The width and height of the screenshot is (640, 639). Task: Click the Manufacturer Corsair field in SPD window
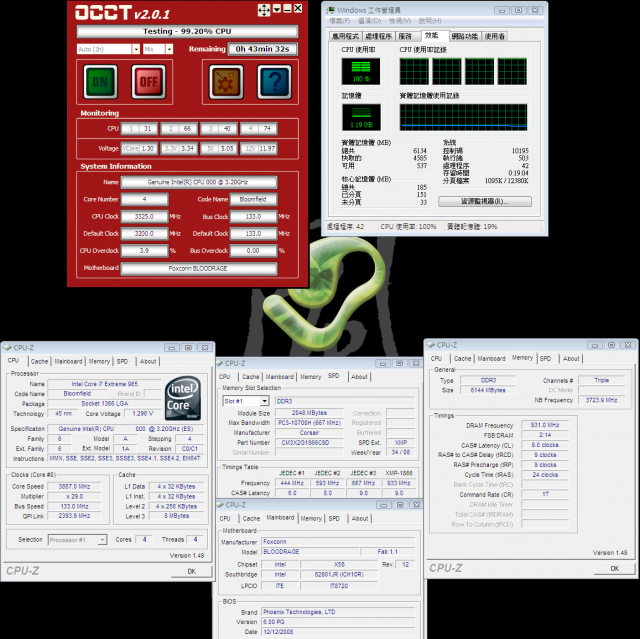tap(309, 433)
